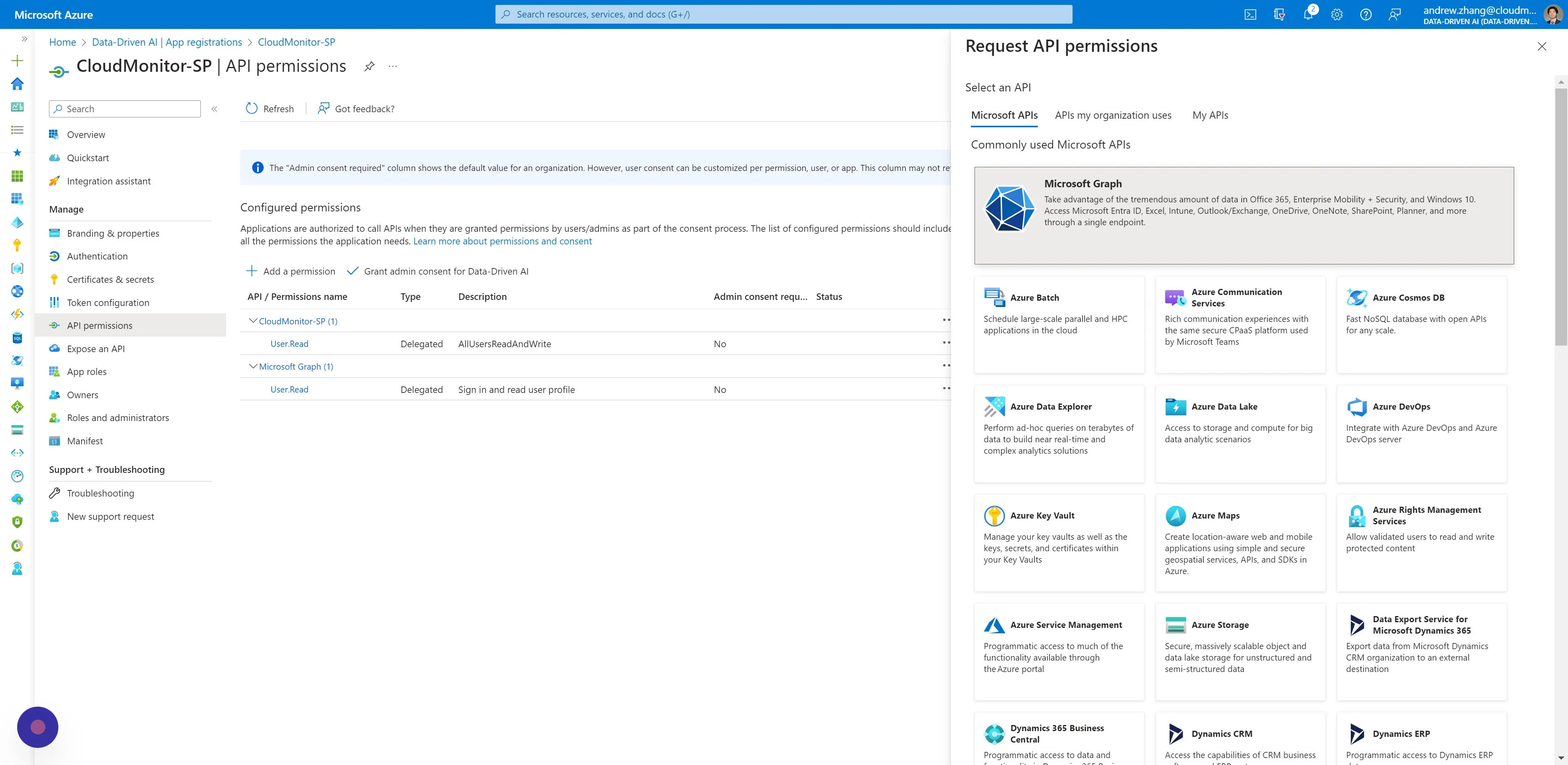Select the Azure Batch API card
1568x765 pixels.
(x=1059, y=325)
